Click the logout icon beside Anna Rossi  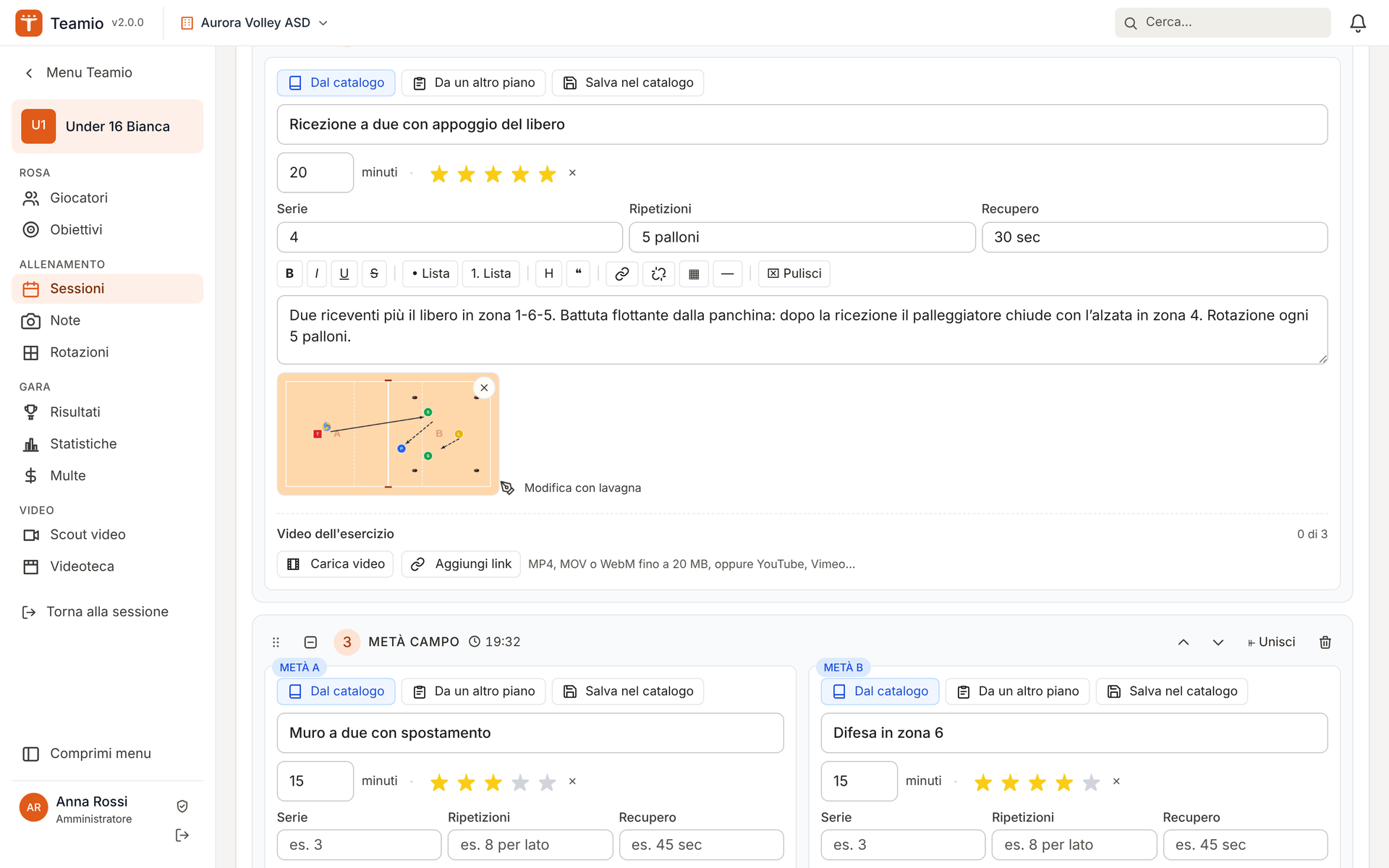pyautogui.click(x=182, y=835)
